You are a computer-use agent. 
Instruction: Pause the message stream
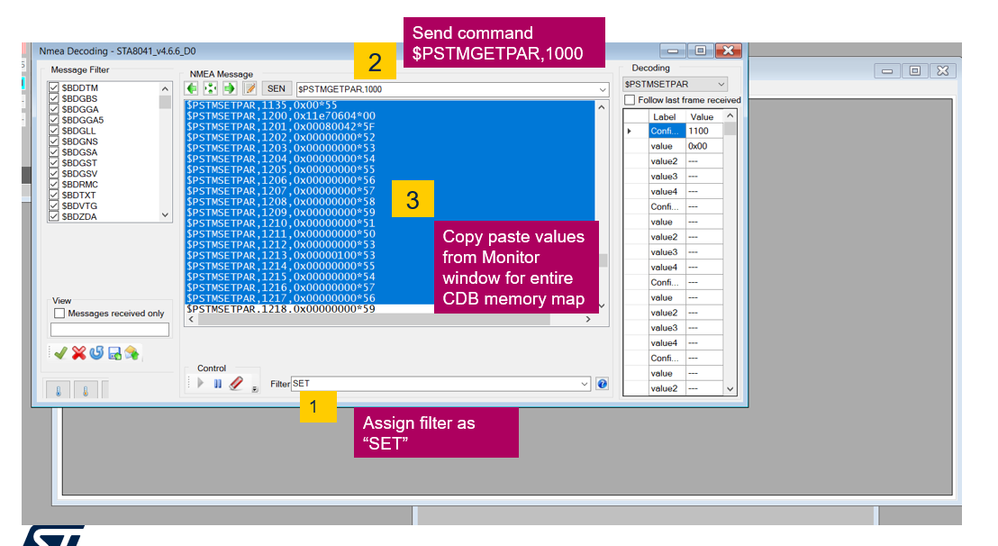pos(218,384)
